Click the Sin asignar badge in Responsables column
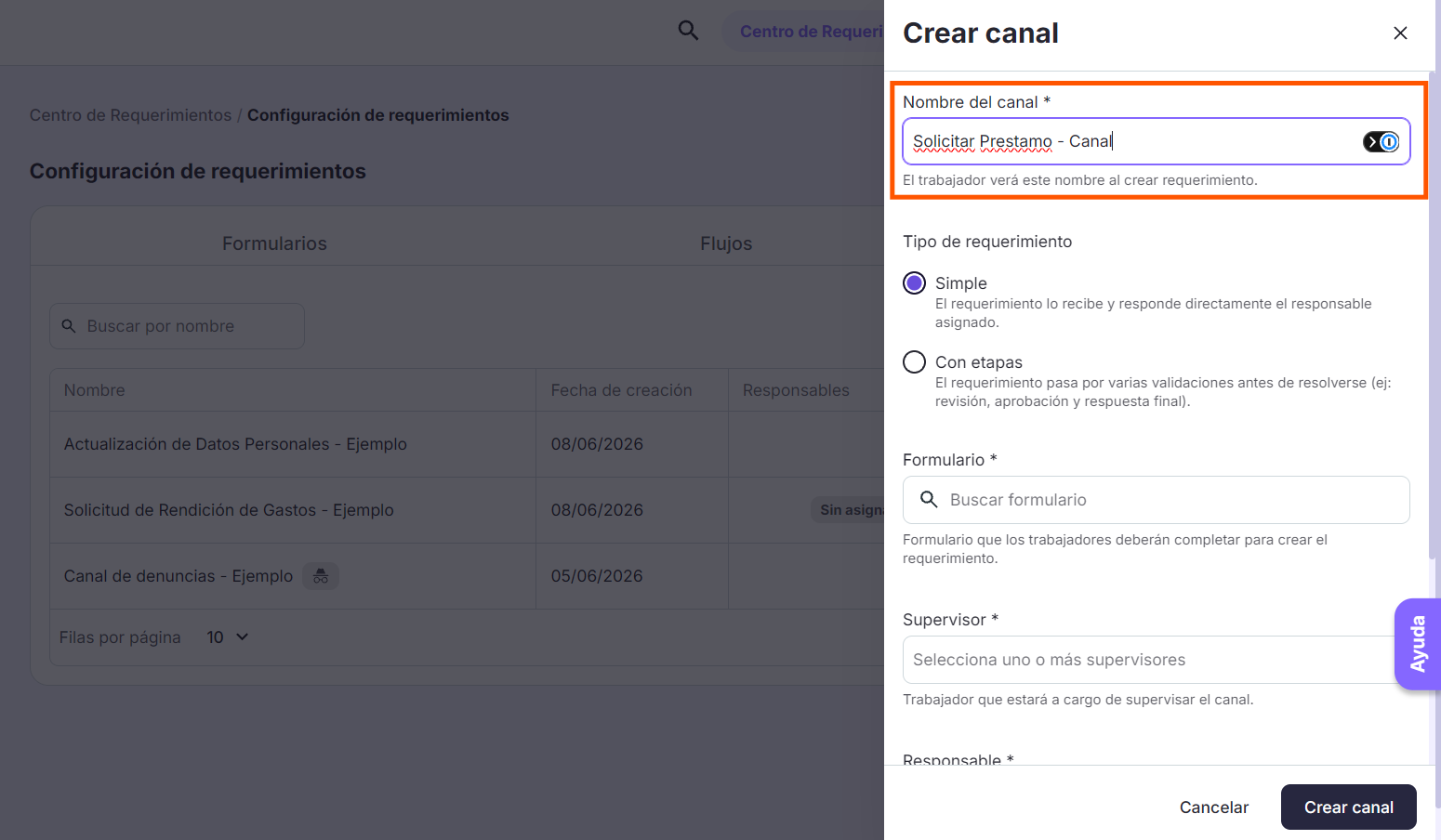This screenshot has width=1441, height=840. 848,510
